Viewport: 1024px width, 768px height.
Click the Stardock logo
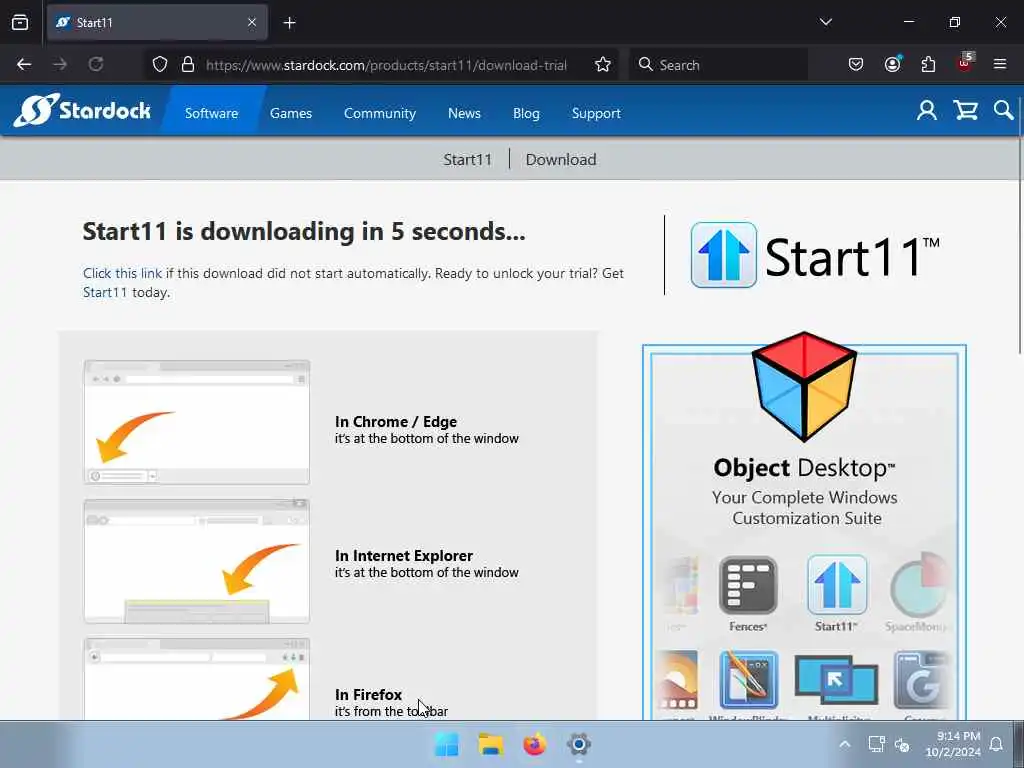tap(82, 110)
